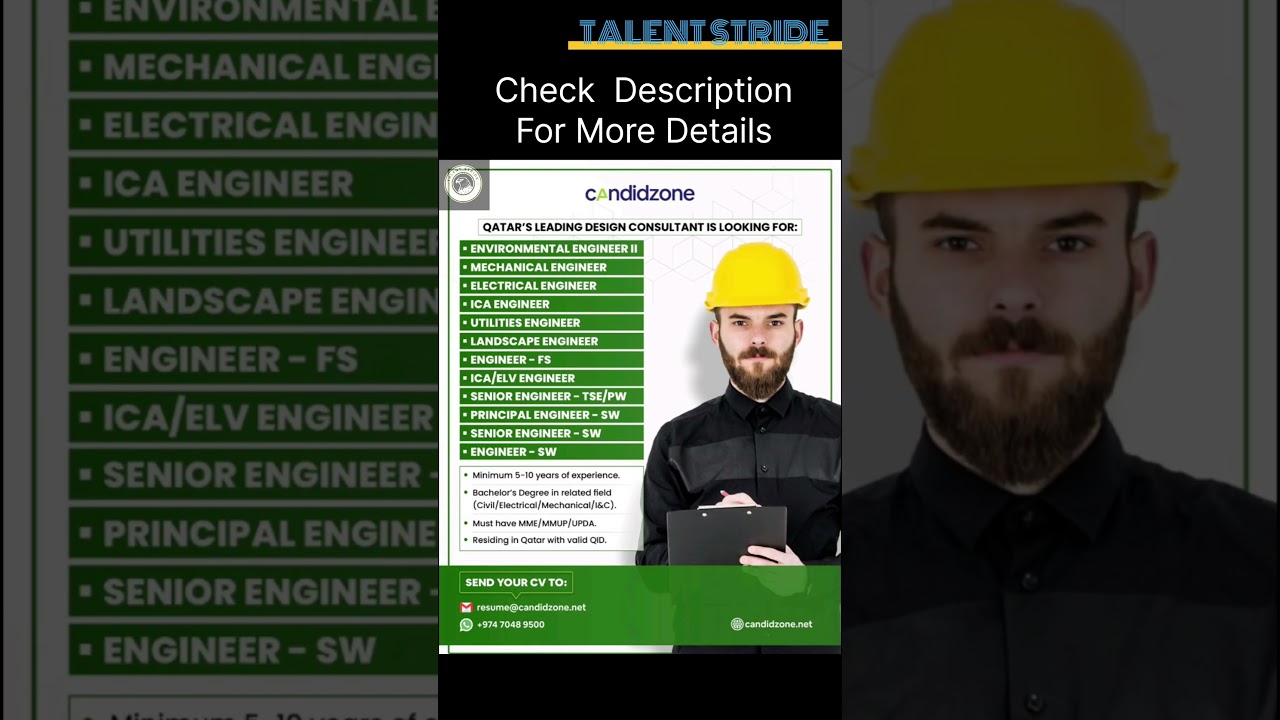Select 'Senior Engineer – TSE/PW' row in the center poster
The height and width of the screenshot is (720, 1280).
pyautogui.click(x=551, y=396)
